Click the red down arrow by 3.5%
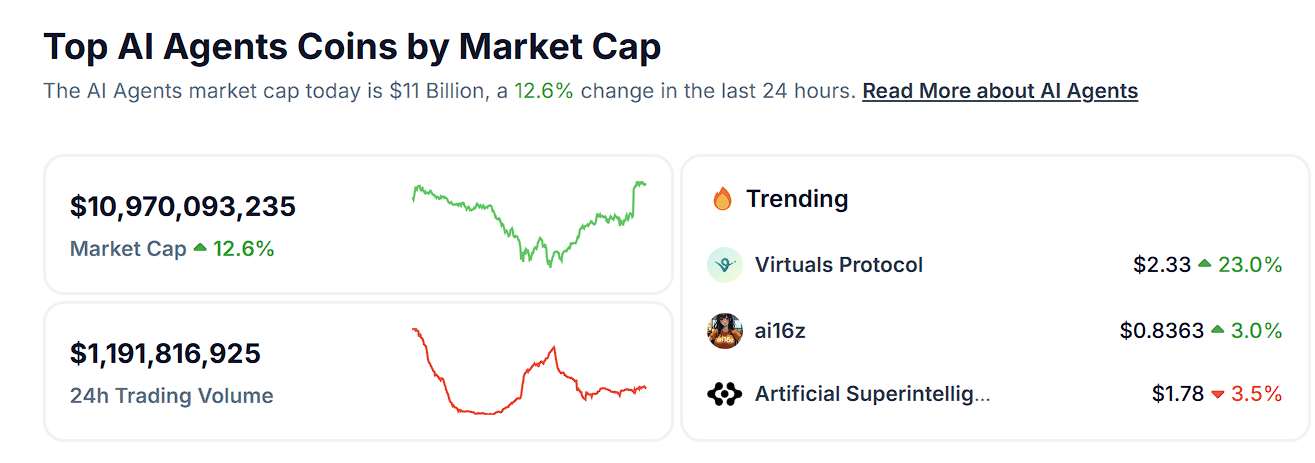 [x=1217, y=395]
